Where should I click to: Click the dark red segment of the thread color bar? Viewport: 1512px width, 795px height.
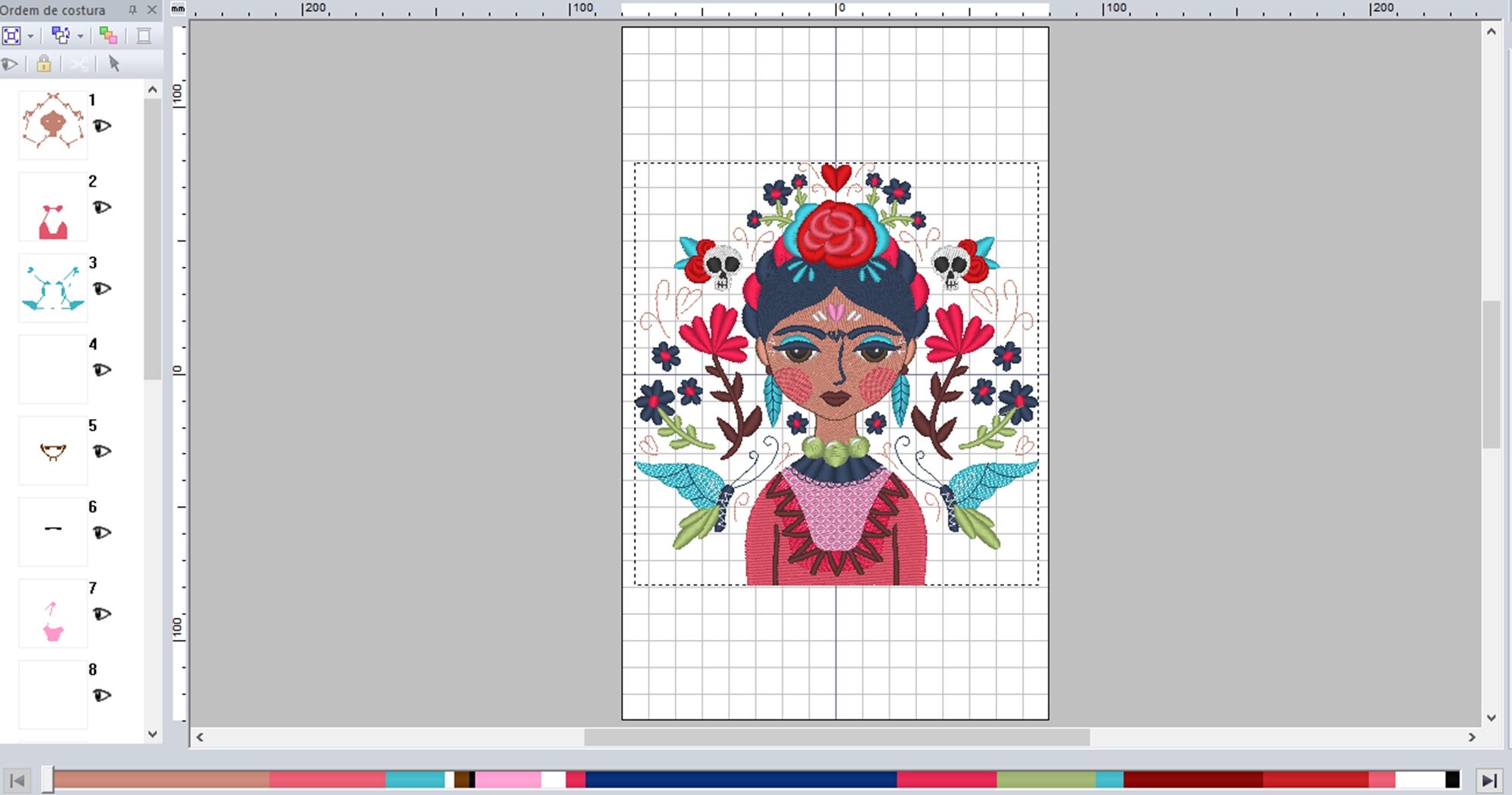[1193, 780]
